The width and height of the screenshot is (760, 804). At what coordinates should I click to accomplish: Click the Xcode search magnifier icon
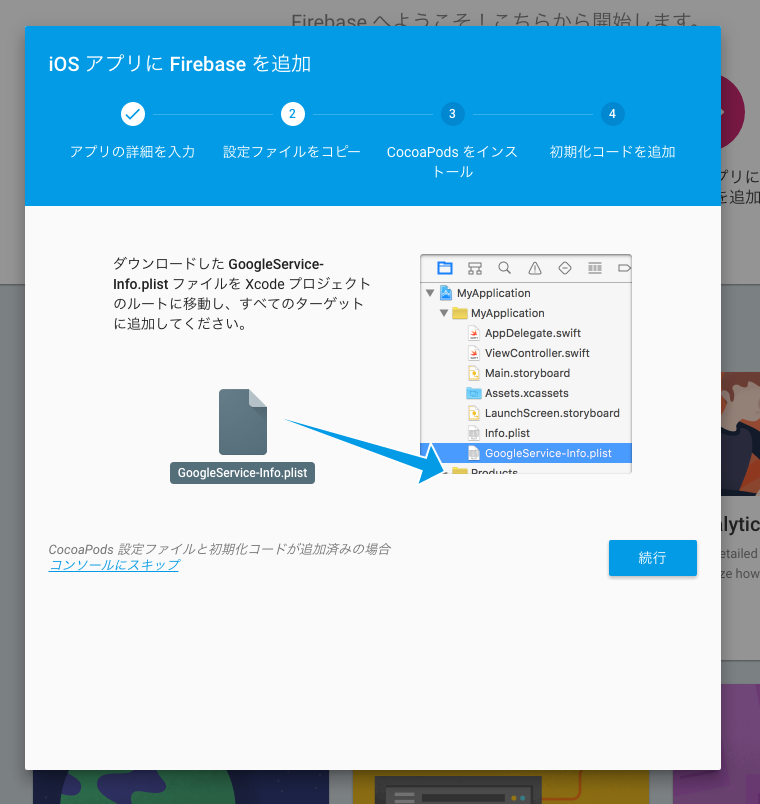point(505,268)
